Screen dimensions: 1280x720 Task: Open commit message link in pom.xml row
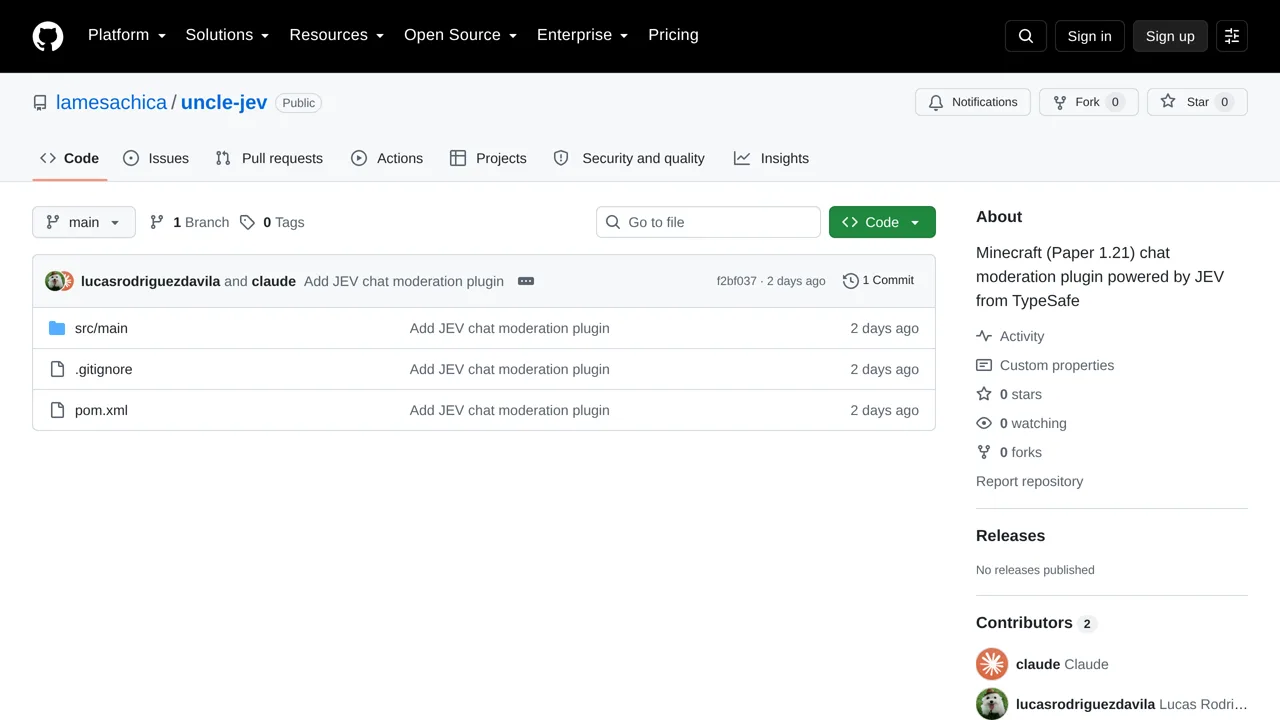click(510, 410)
